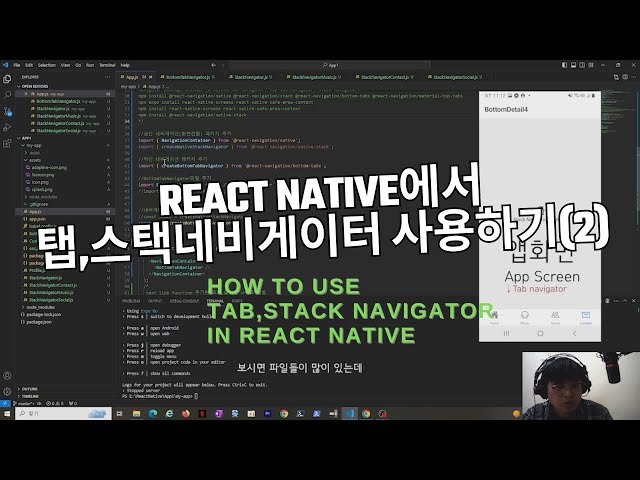Open the Windows Start menu
Viewport: 640px width, 480px height.
click(7, 413)
